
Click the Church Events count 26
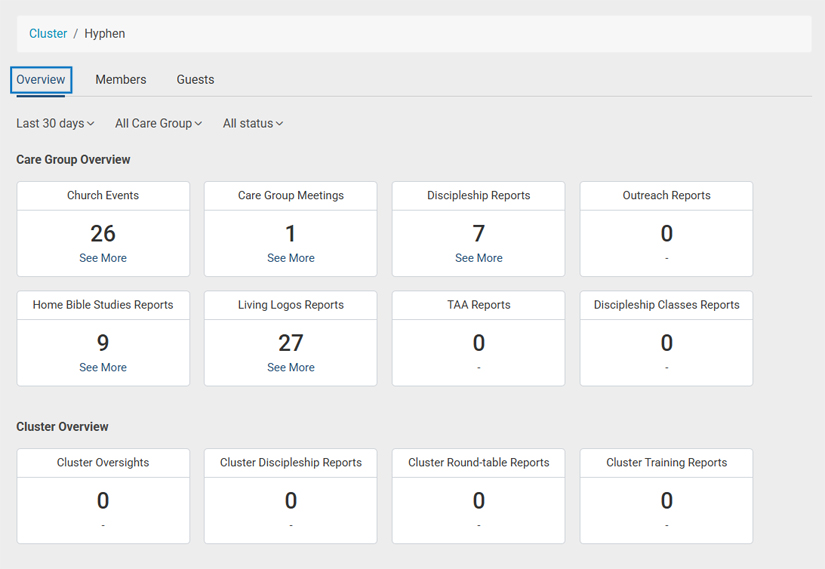(x=103, y=234)
